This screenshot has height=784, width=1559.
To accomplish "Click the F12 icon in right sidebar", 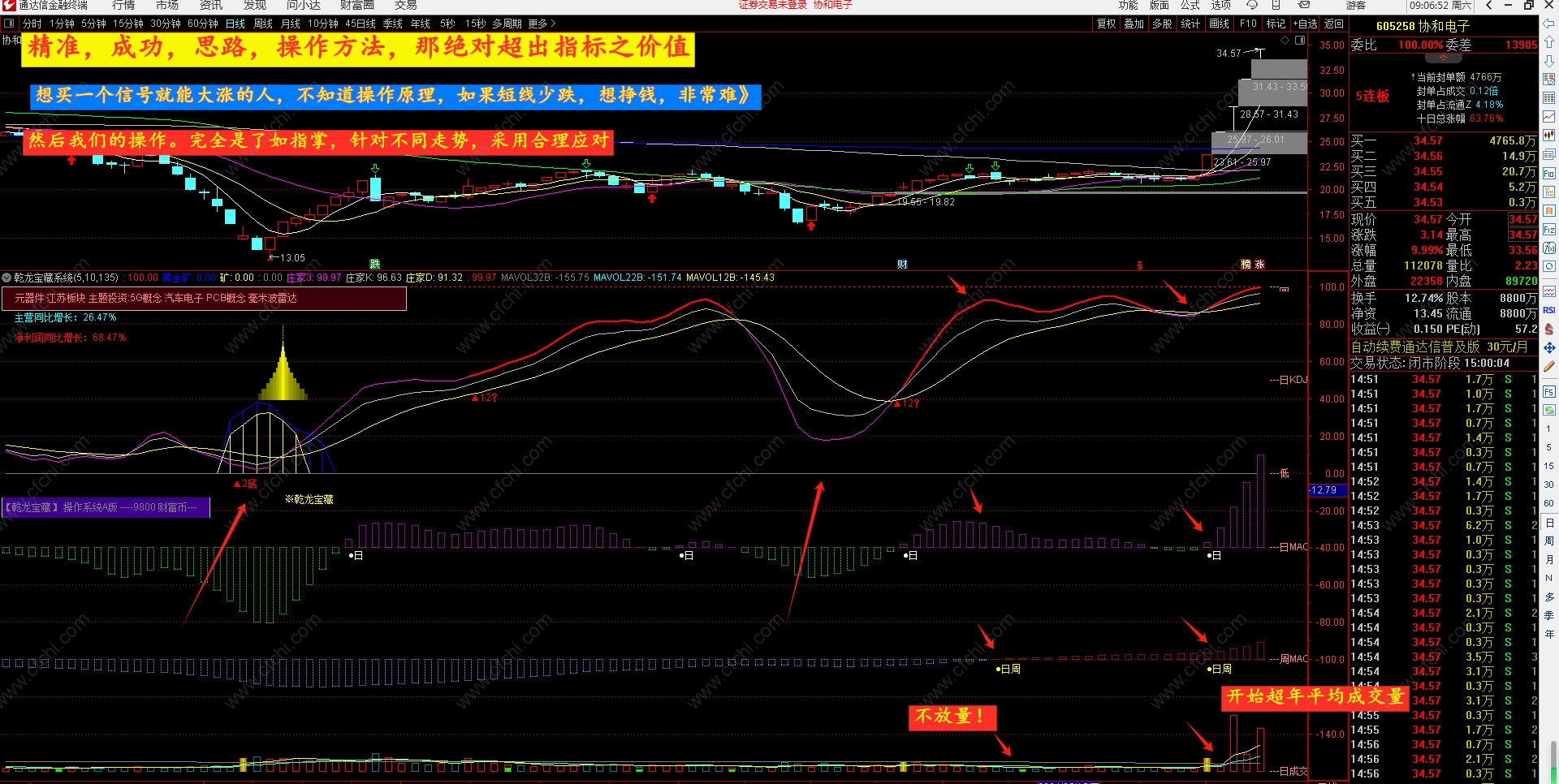I will pos(1549,230).
